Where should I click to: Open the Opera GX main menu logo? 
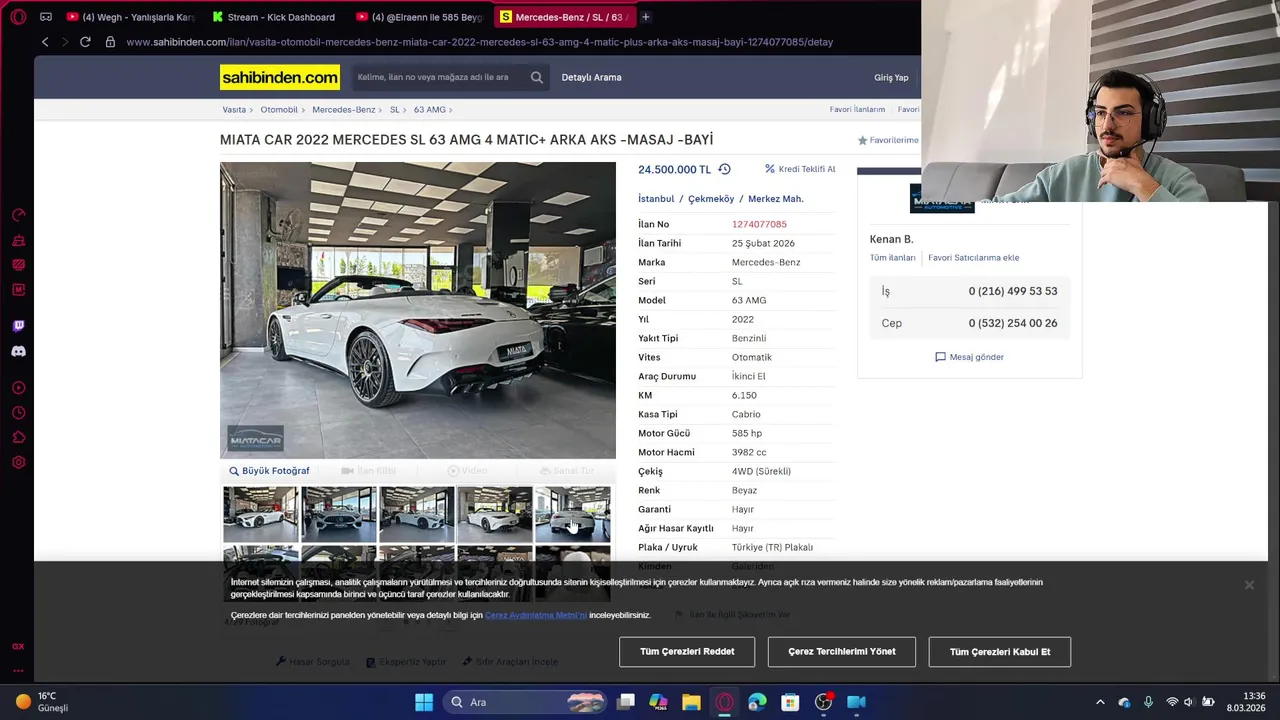point(18,17)
